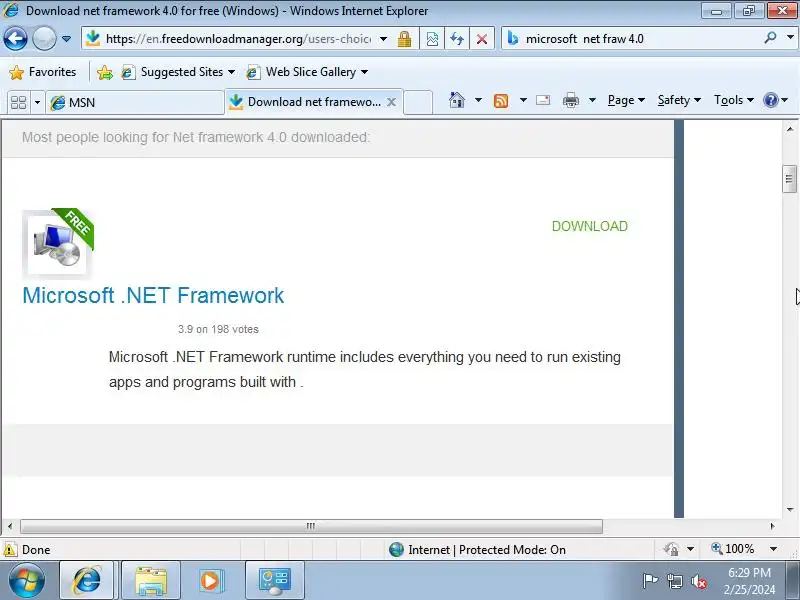Expand the zoom level dropdown arrow
Image resolution: width=800 pixels, height=600 pixels.
coord(773,549)
